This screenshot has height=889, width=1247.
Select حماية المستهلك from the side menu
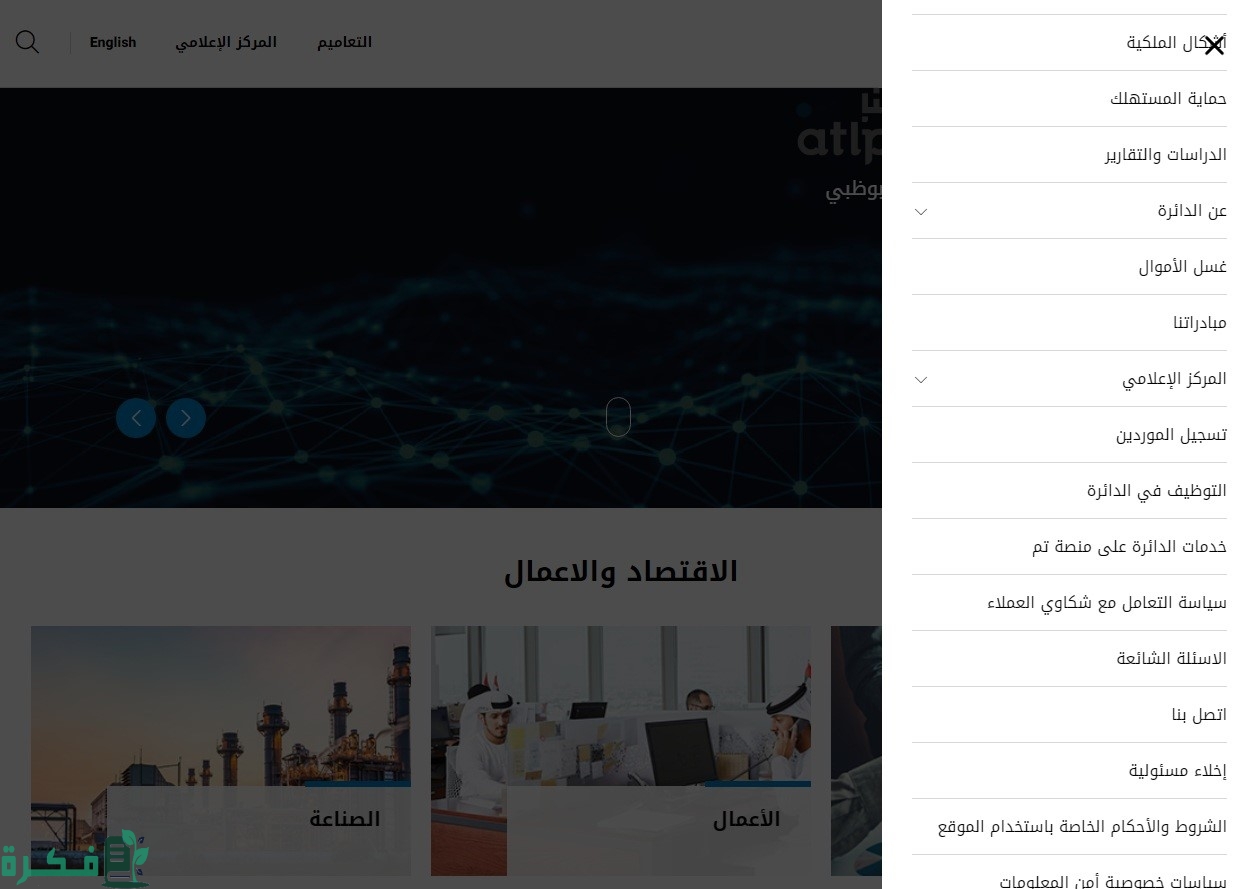pos(1168,99)
